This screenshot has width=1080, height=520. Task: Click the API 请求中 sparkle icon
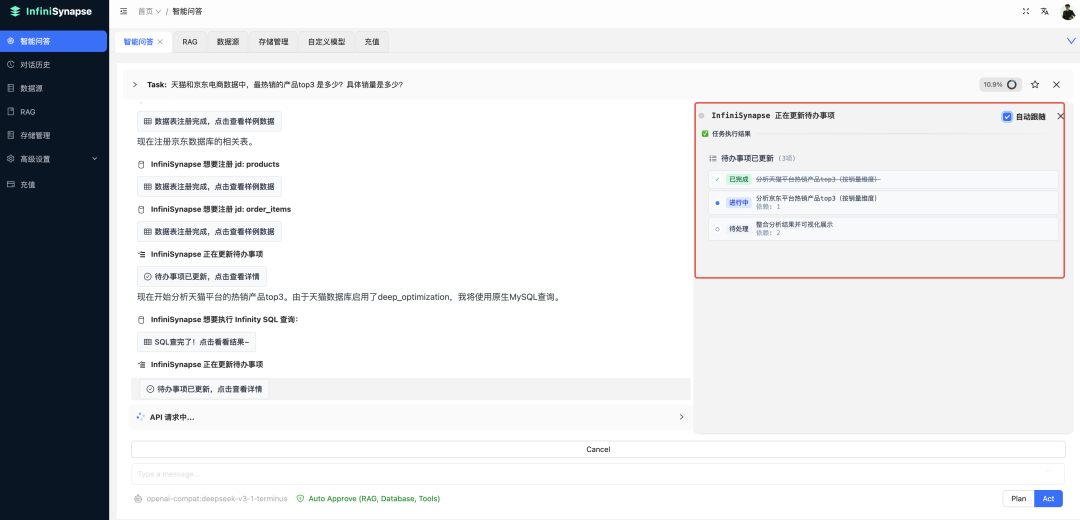pos(141,417)
